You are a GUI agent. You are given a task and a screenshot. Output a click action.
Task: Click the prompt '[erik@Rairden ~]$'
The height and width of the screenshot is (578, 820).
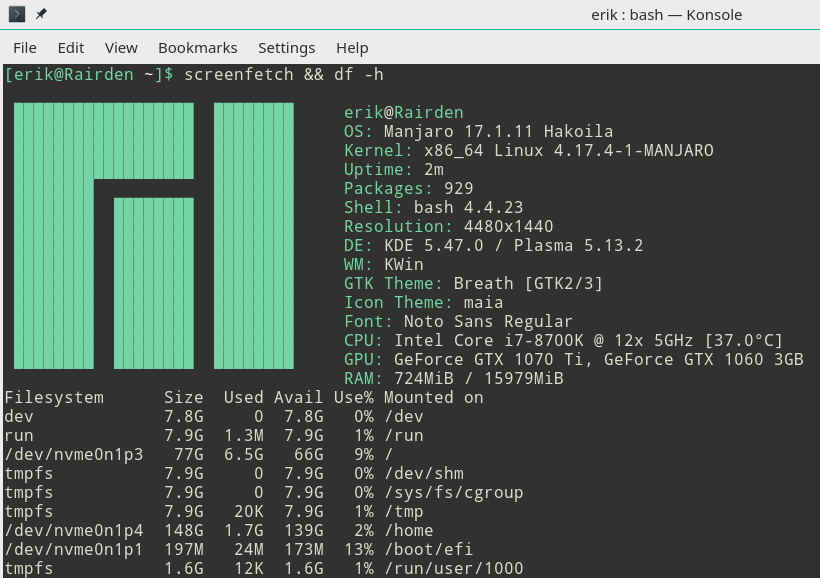(89, 74)
